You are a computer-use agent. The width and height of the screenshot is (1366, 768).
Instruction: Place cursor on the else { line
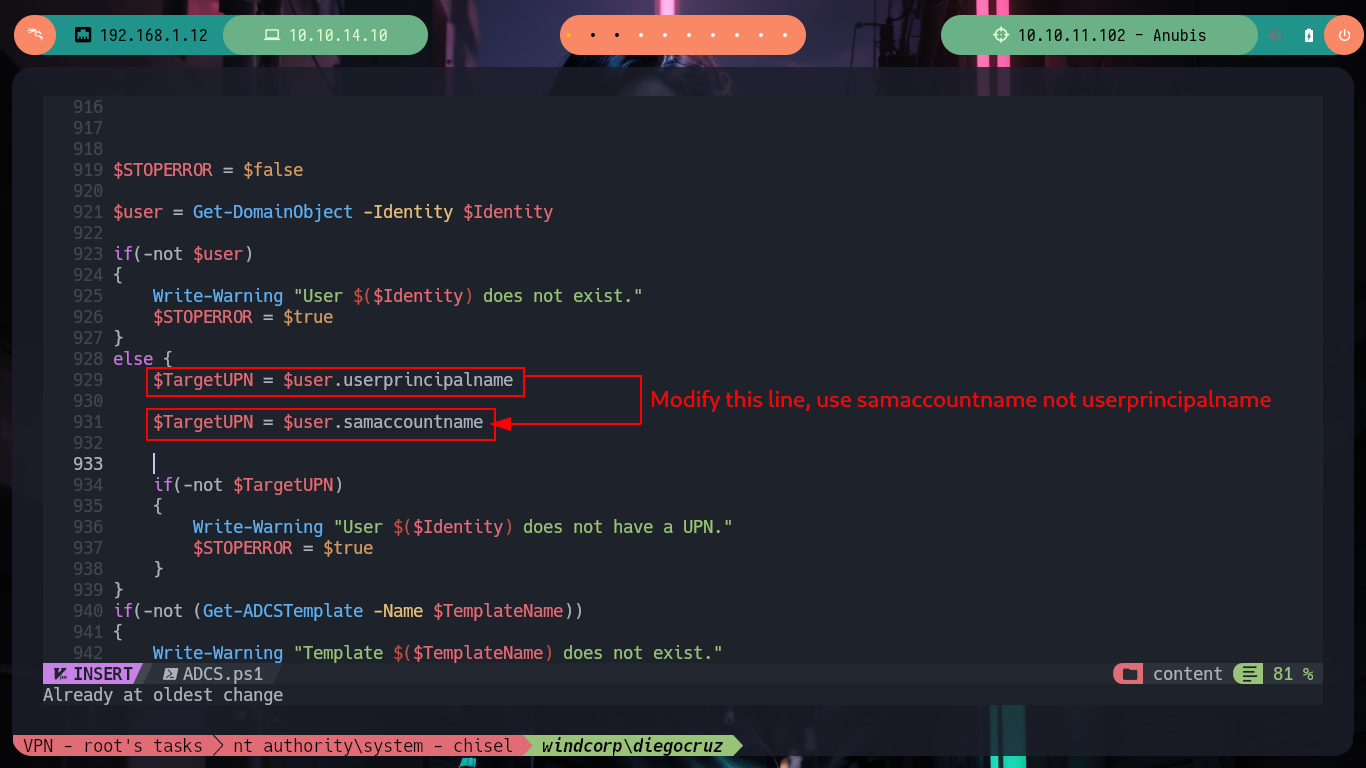(143, 359)
